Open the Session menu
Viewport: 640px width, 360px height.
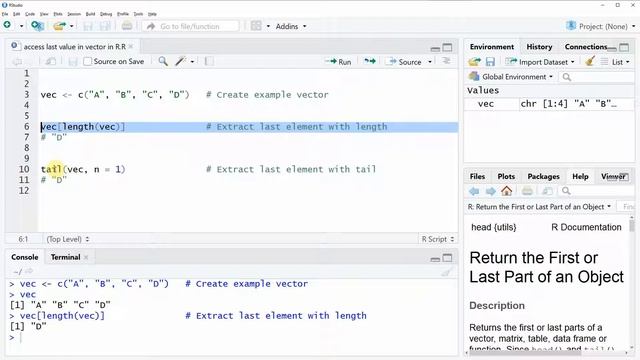[x=74, y=14]
